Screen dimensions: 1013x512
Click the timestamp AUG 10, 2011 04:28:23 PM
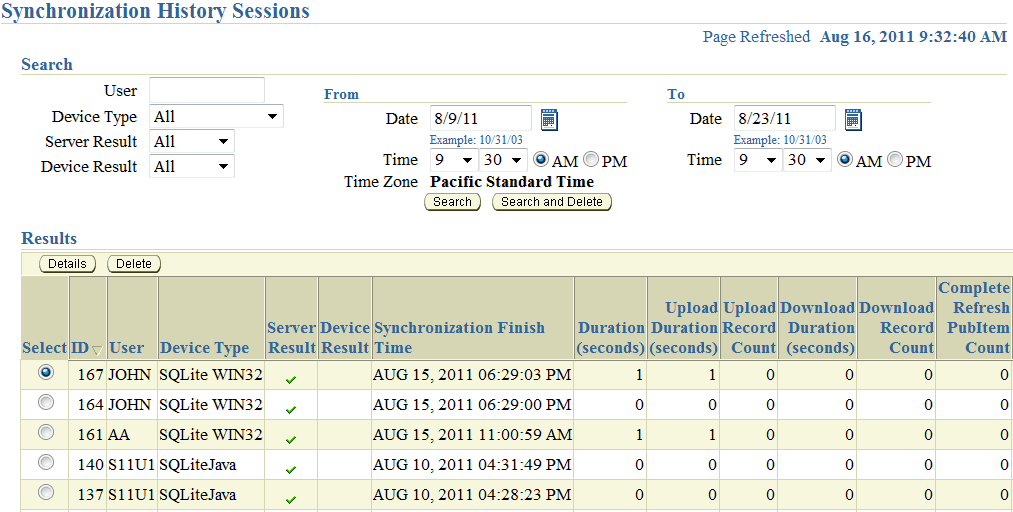coord(472,495)
